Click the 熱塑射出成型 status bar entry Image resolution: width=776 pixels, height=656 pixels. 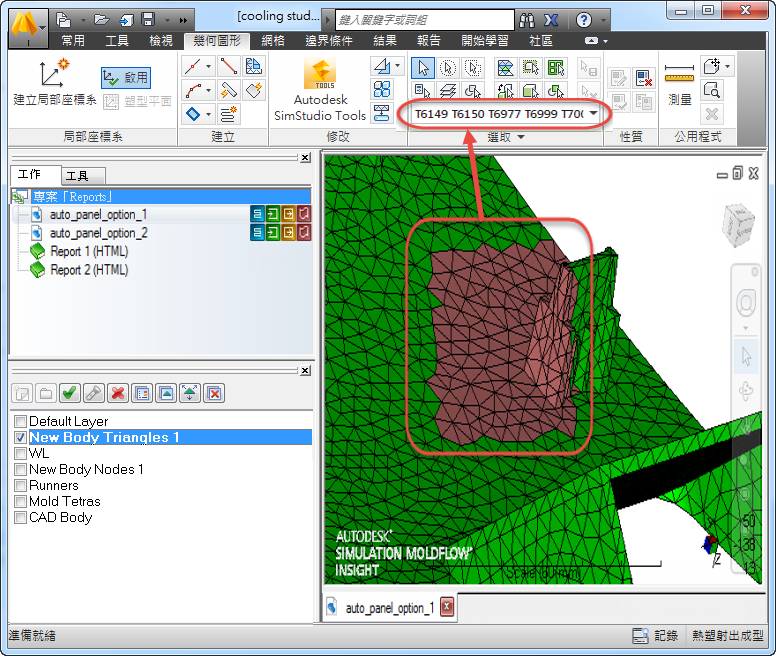coord(727,635)
